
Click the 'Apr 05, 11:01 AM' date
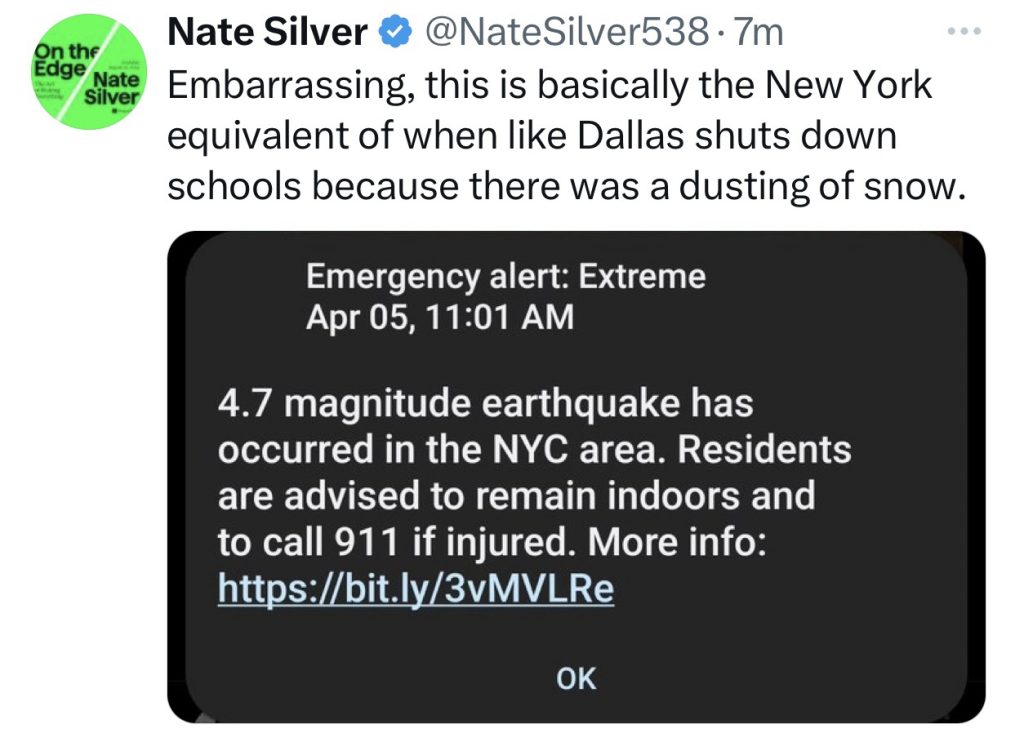[x=440, y=317]
